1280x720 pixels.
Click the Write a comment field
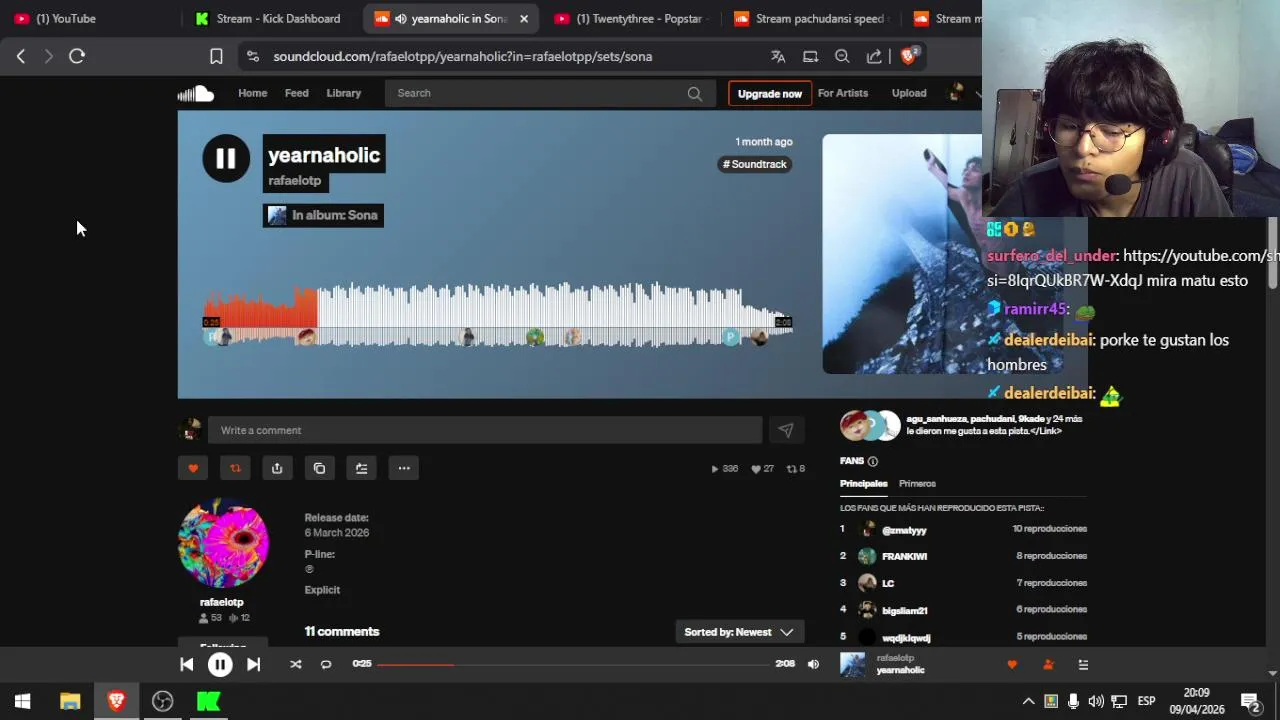point(485,430)
